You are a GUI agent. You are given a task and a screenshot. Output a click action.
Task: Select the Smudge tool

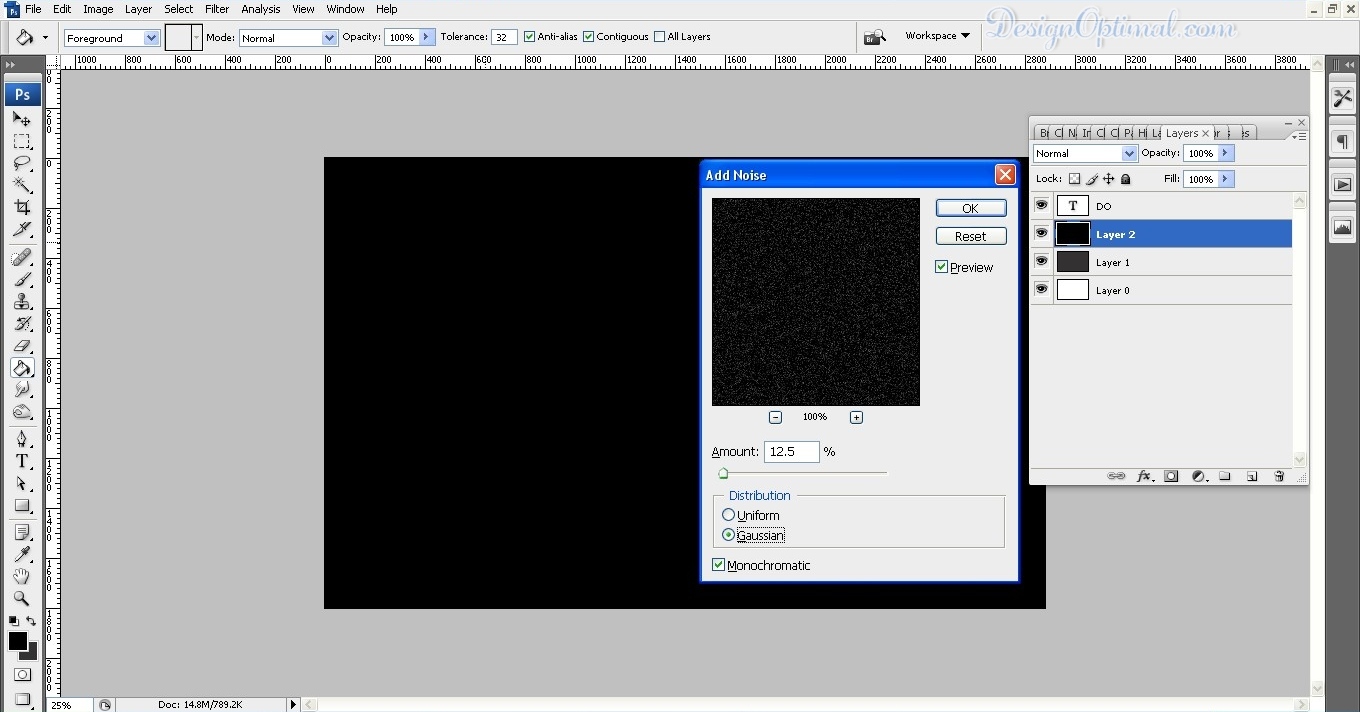point(22,390)
